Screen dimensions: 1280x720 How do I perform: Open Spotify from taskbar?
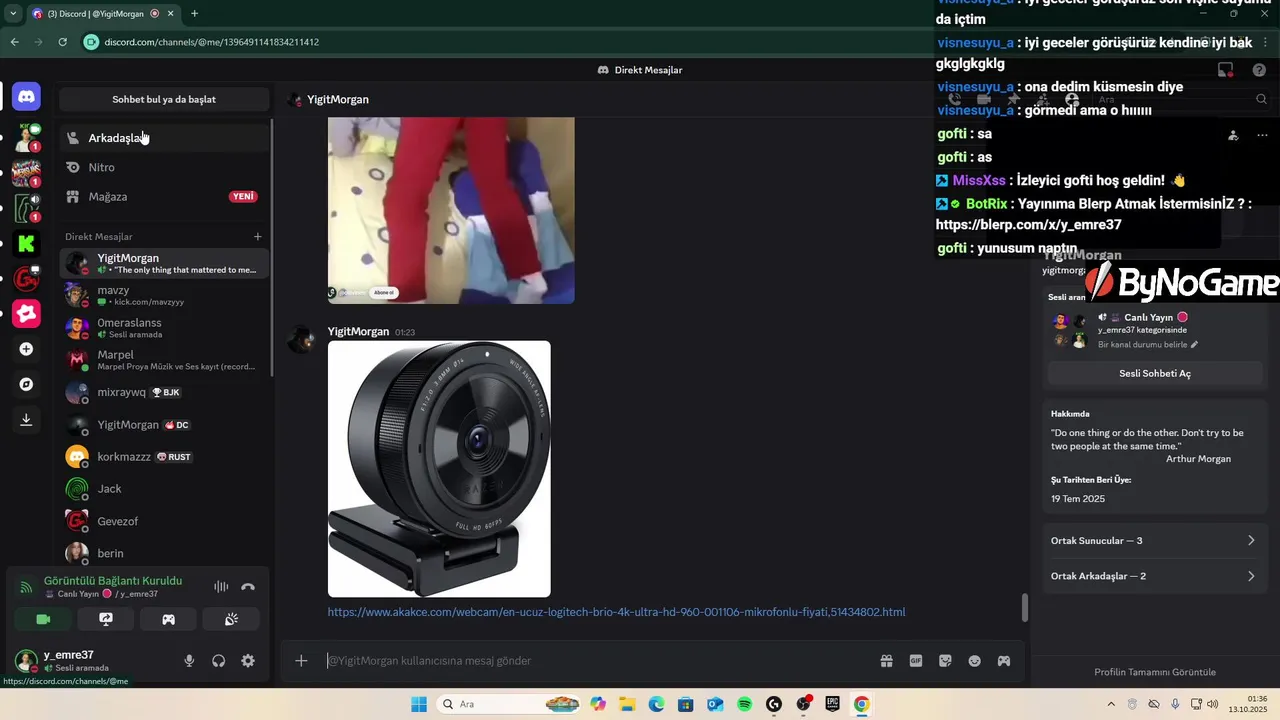click(745, 704)
